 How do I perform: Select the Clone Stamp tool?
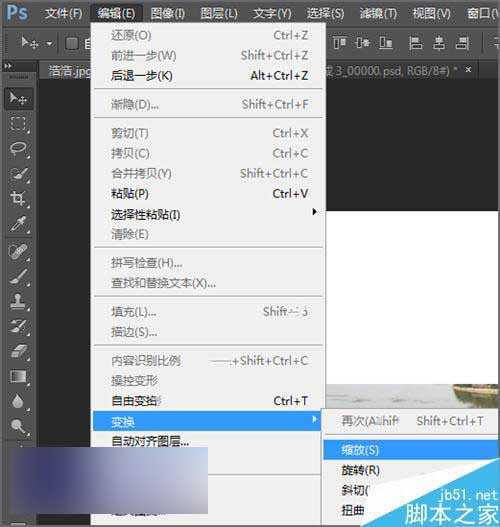pyautogui.click(x=18, y=301)
